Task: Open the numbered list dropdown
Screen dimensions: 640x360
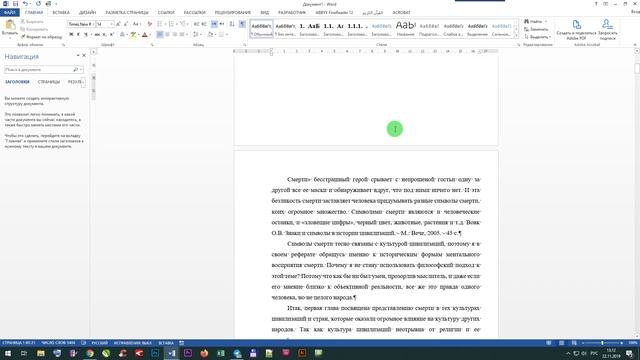Action: (x=177, y=24)
